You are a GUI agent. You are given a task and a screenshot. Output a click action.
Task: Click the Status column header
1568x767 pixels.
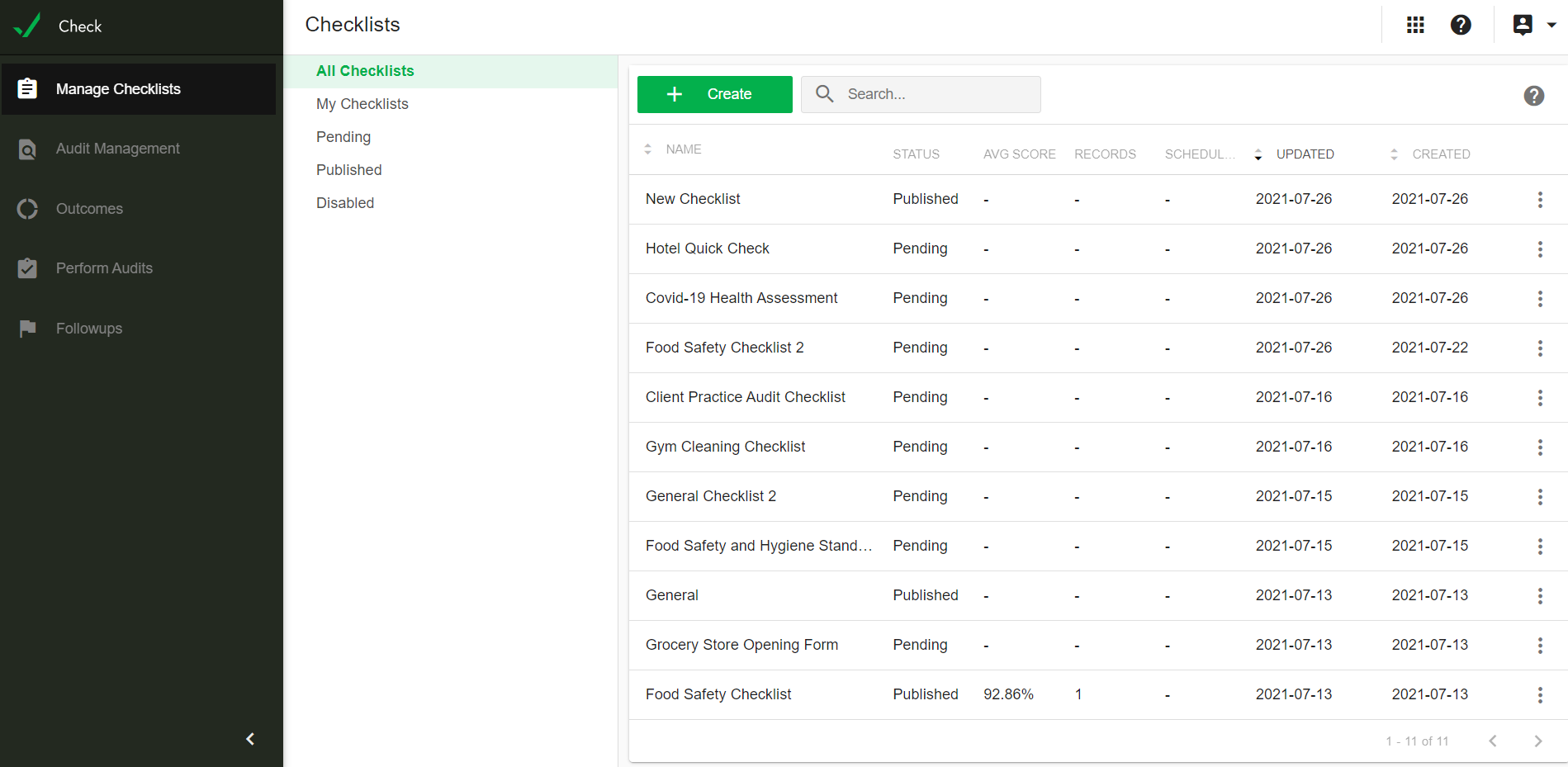click(x=916, y=154)
